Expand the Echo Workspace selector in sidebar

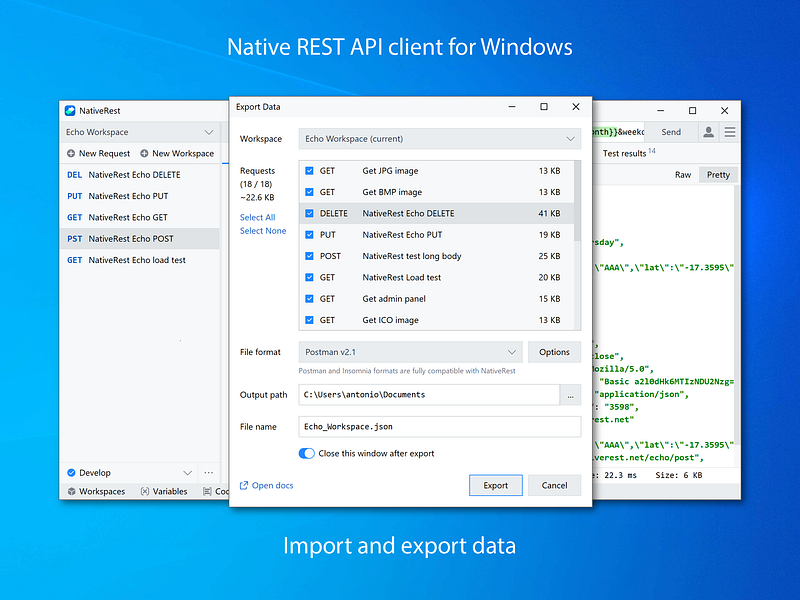(x=140, y=132)
